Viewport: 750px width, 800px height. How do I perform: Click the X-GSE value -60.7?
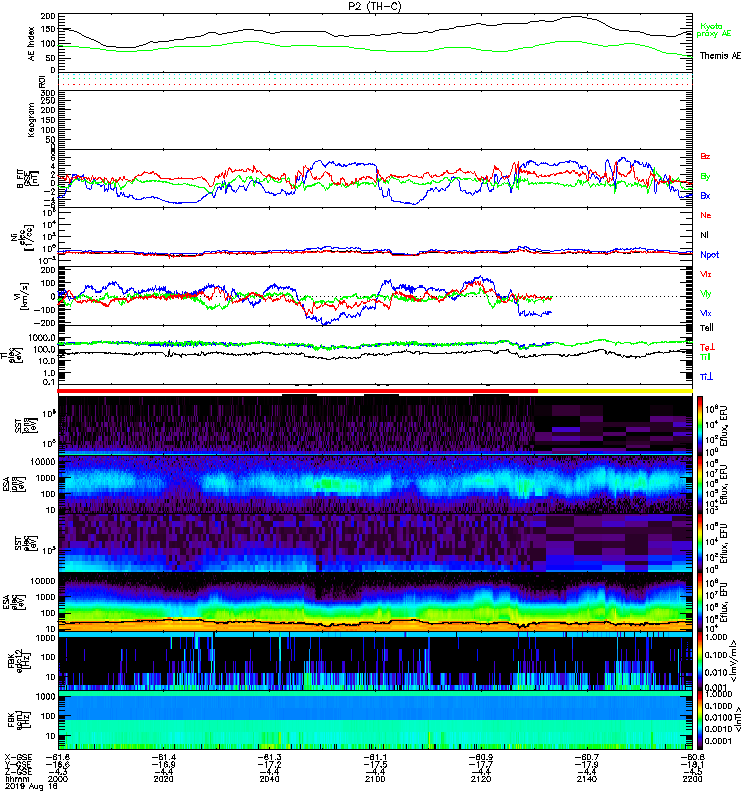click(587, 757)
